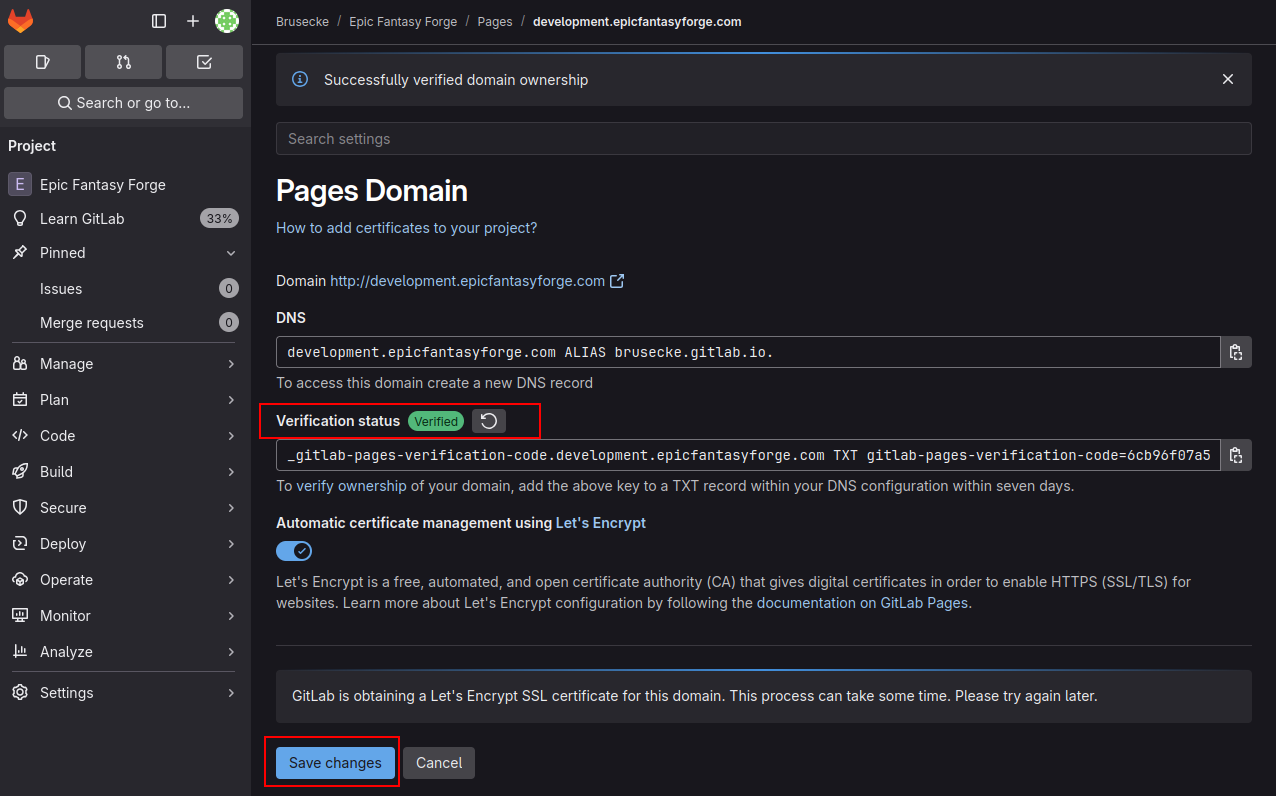The height and width of the screenshot is (796, 1276).
Task: Click the info icon in alert banner
Action: 300,79
